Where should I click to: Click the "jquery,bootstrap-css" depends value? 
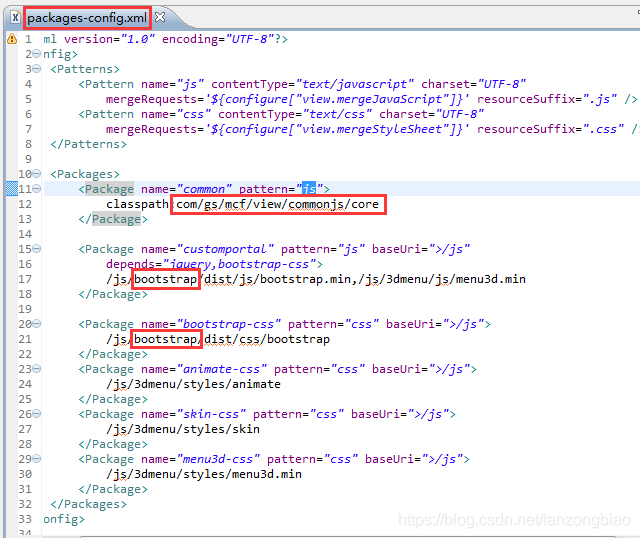[x=240, y=264]
